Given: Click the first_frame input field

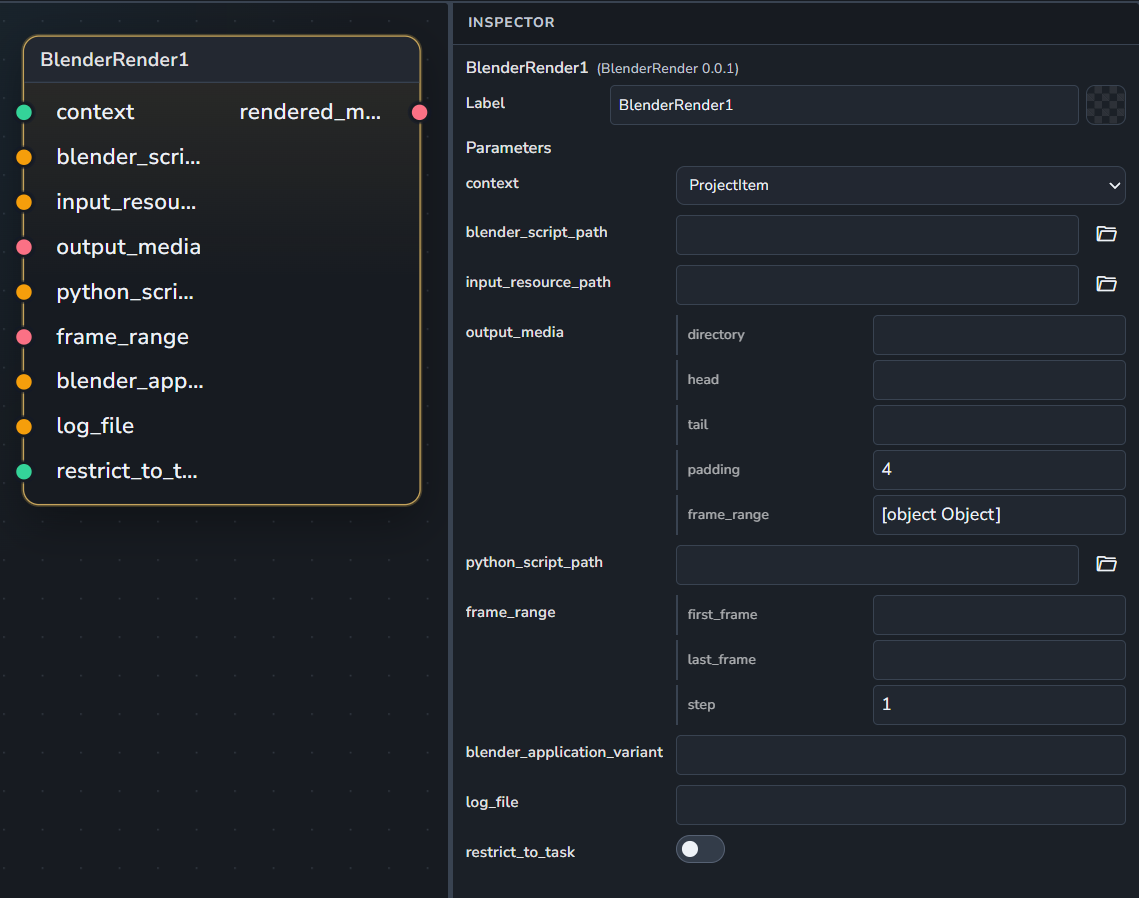Looking at the screenshot, I should [x=999, y=615].
